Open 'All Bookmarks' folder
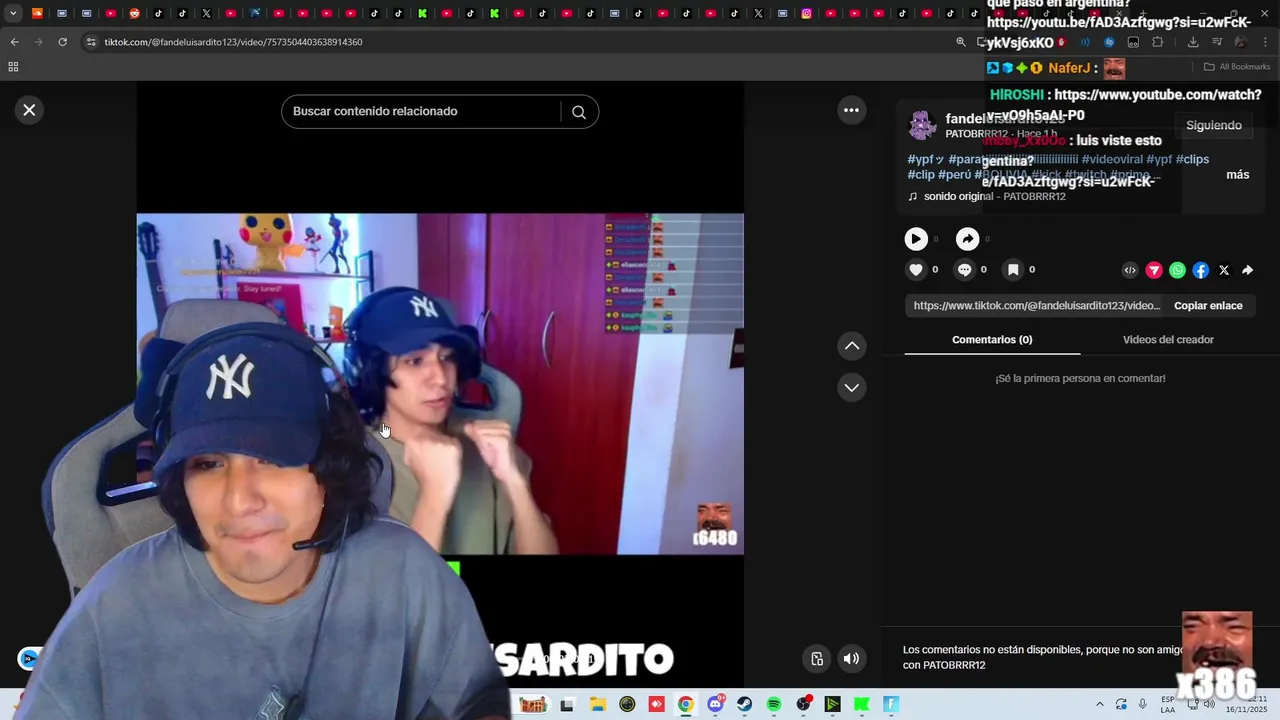This screenshot has height=720, width=1280. click(x=1237, y=67)
